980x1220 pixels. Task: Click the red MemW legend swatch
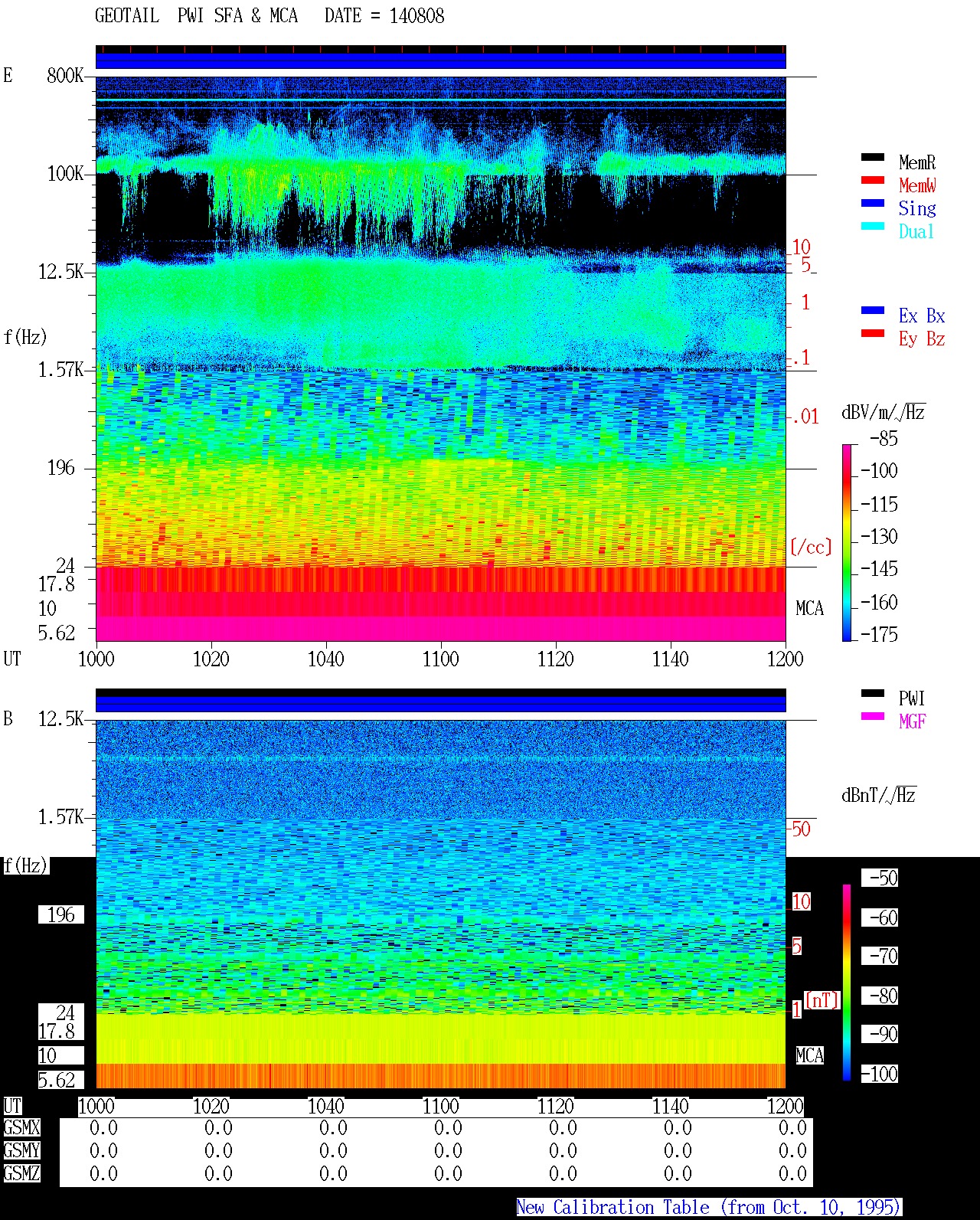coord(873,180)
